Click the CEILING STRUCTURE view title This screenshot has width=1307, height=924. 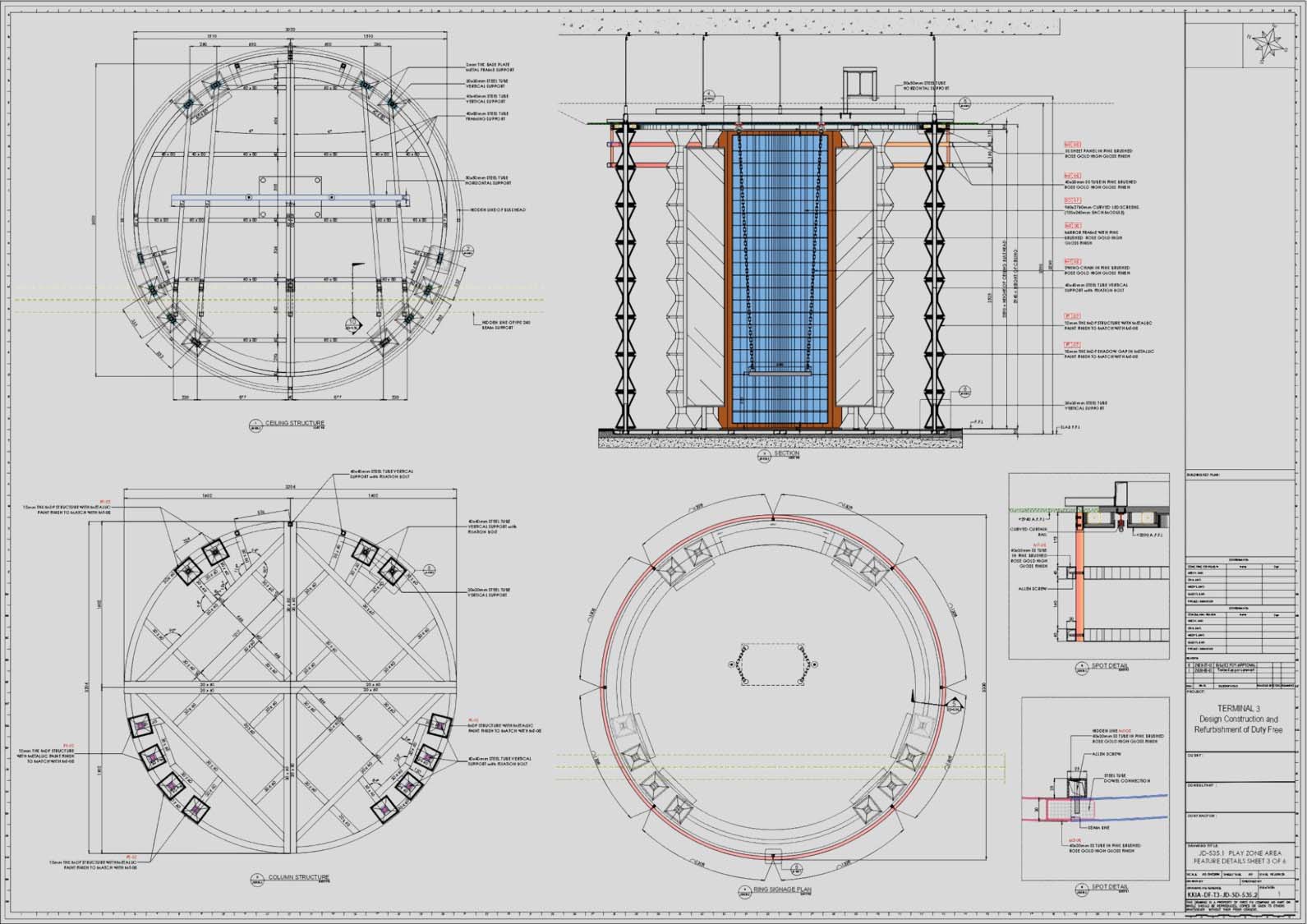(294, 423)
